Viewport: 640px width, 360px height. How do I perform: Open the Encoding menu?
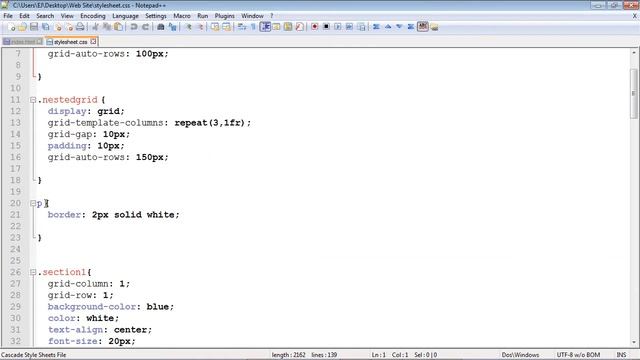pos(93,16)
